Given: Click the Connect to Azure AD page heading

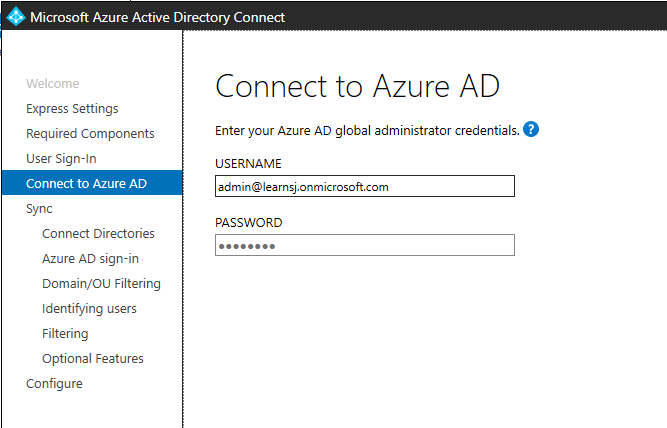Looking at the screenshot, I should pos(357,86).
